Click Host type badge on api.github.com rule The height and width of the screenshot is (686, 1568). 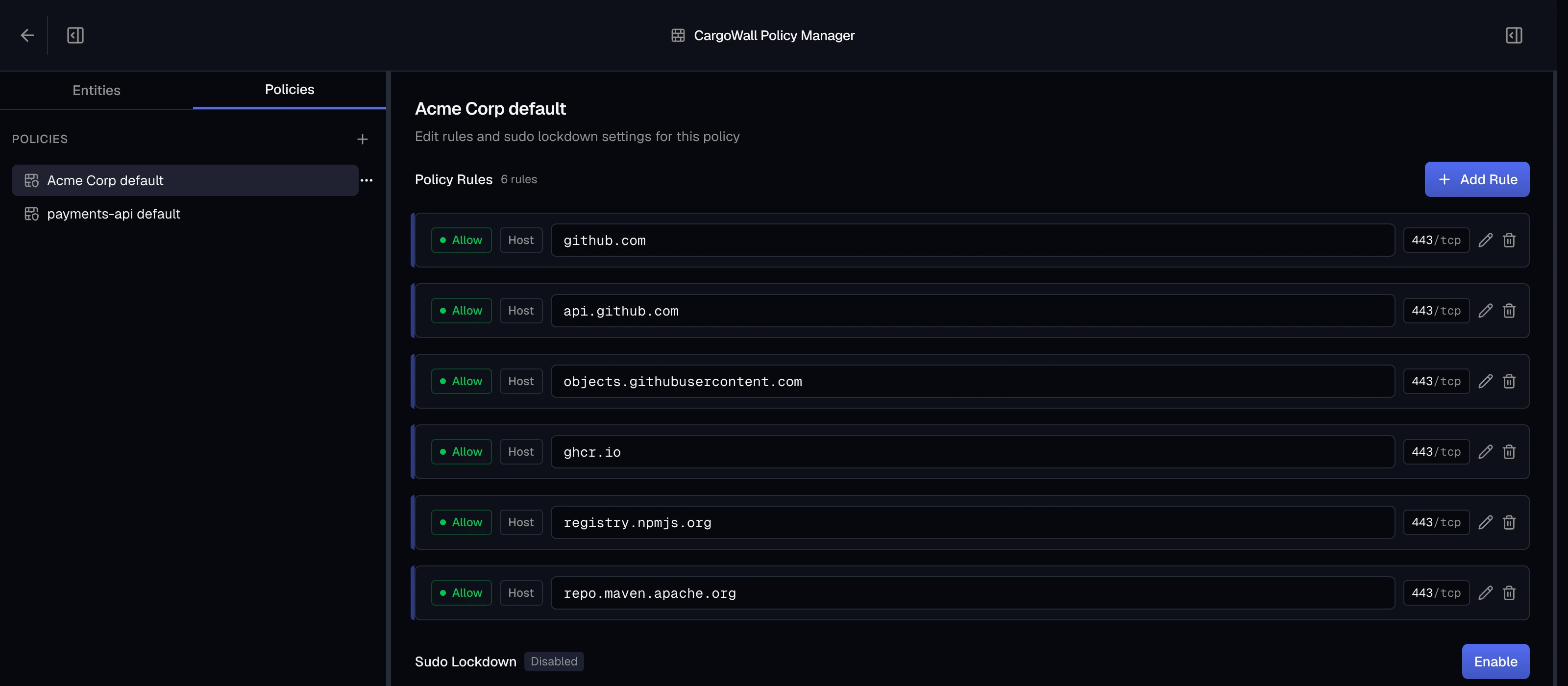click(x=521, y=311)
